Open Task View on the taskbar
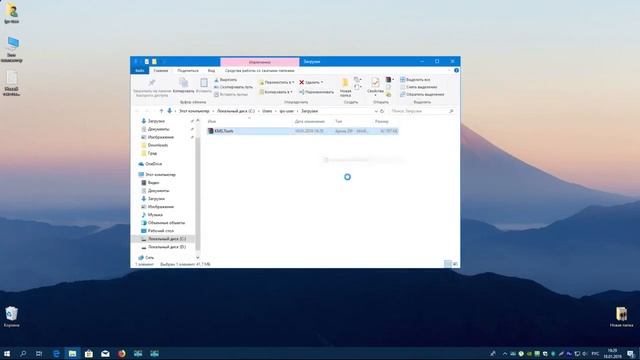The height and width of the screenshot is (360, 640). point(39,353)
